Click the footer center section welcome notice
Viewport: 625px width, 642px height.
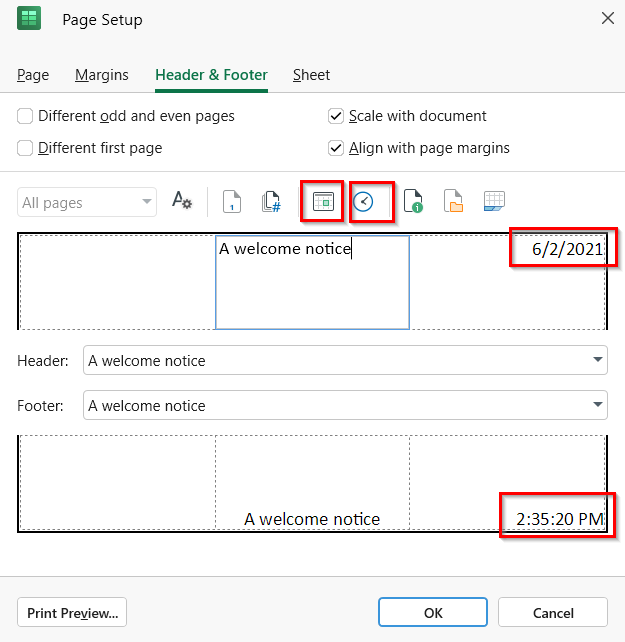(x=312, y=483)
